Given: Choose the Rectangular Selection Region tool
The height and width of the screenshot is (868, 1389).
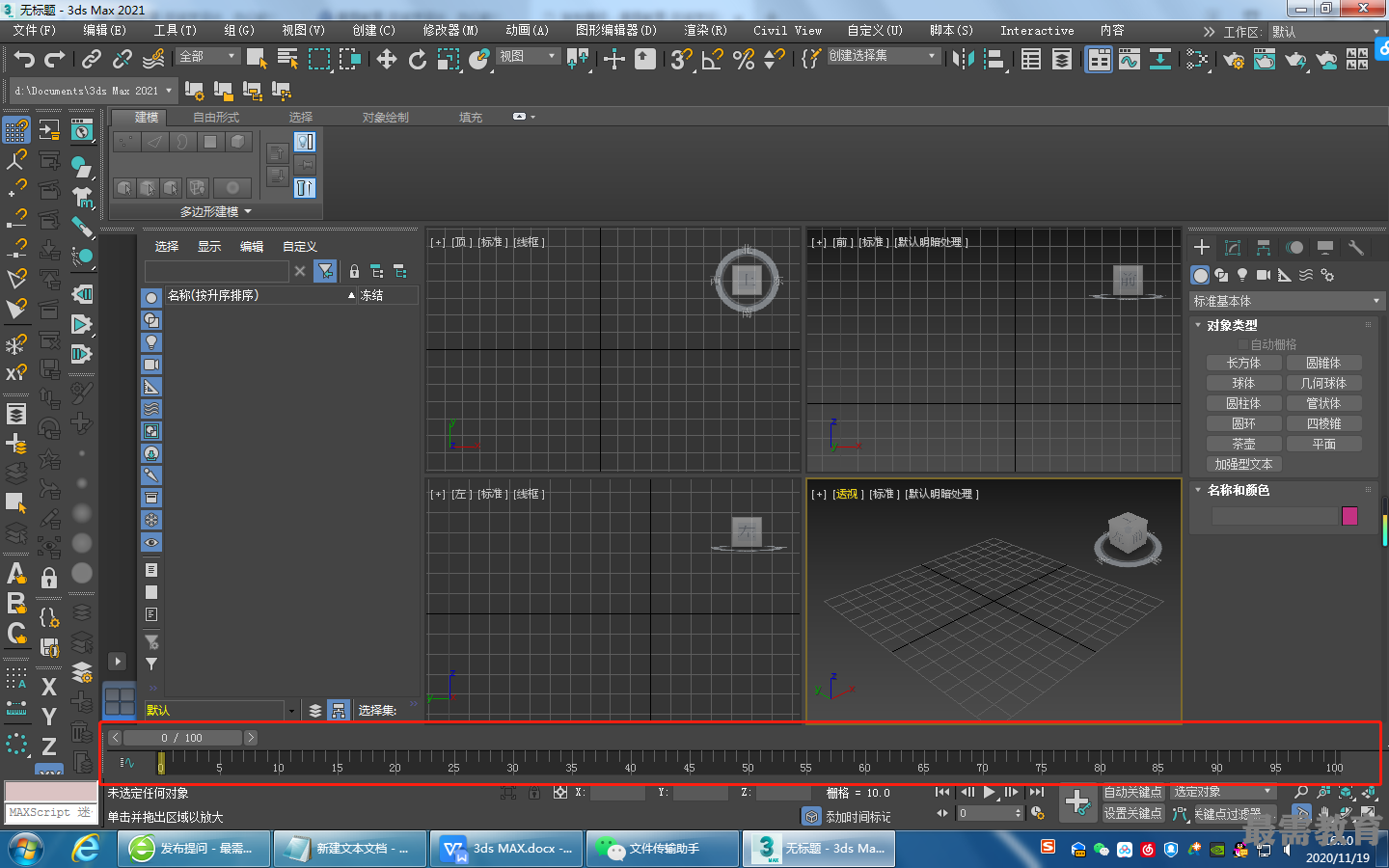Looking at the screenshot, I should point(318,59).
